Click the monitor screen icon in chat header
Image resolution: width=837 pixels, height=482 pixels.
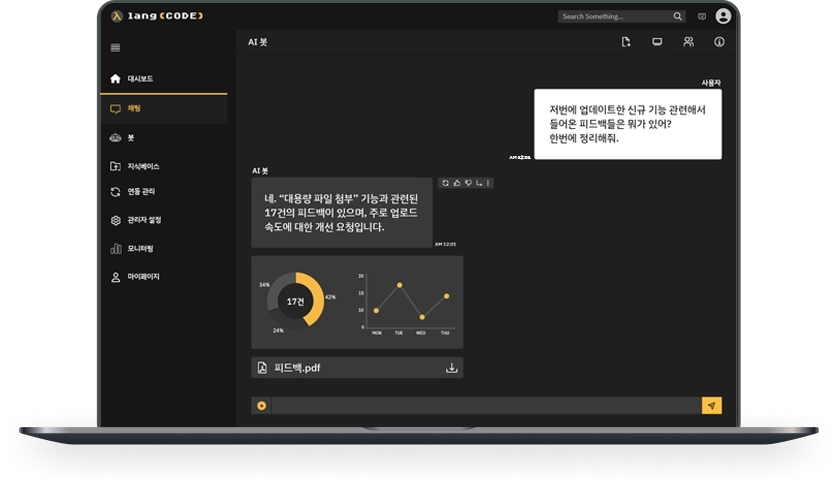(657, 42)
